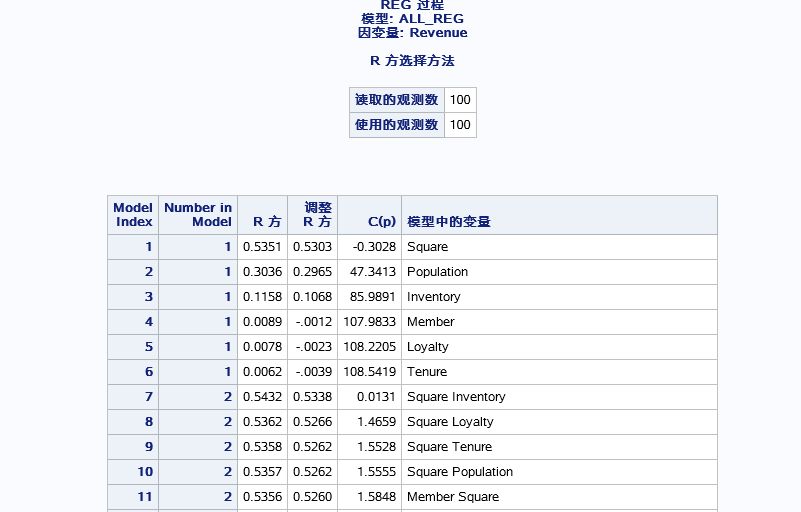Click the 'Number in Model' column header
The height and width of the screenshot is (512, 801).
click(x=198, y=215)
